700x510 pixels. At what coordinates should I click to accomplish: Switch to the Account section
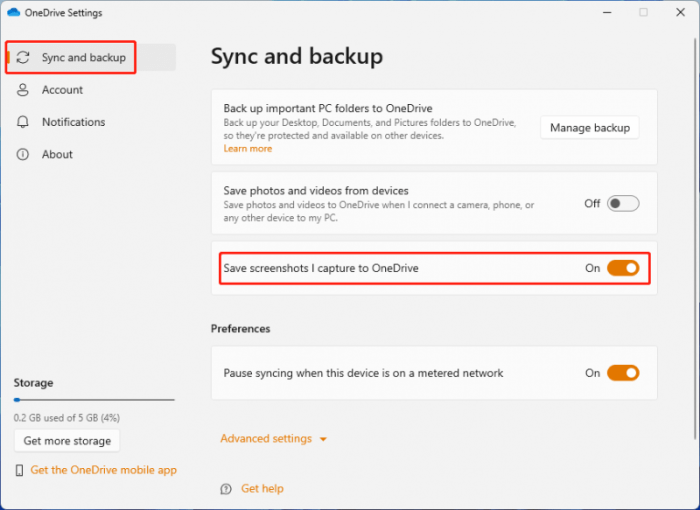pyautogui.click(x=91, y=90)
